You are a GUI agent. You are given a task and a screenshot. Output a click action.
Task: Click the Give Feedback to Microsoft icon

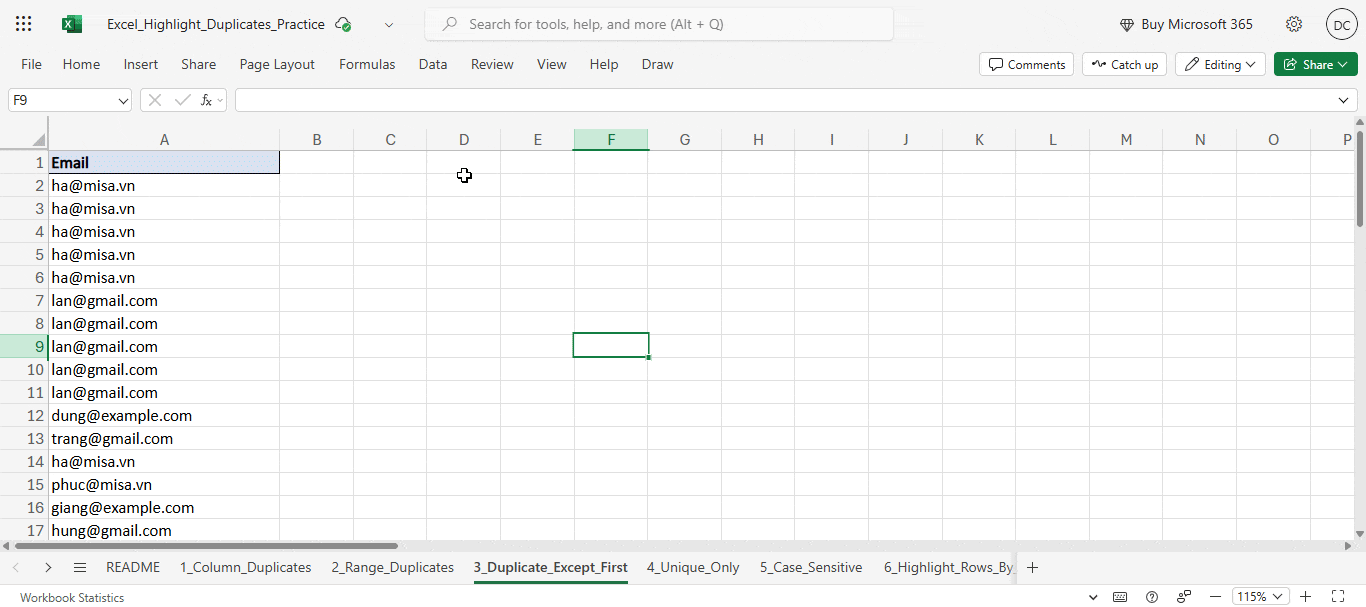(1184, 597)
